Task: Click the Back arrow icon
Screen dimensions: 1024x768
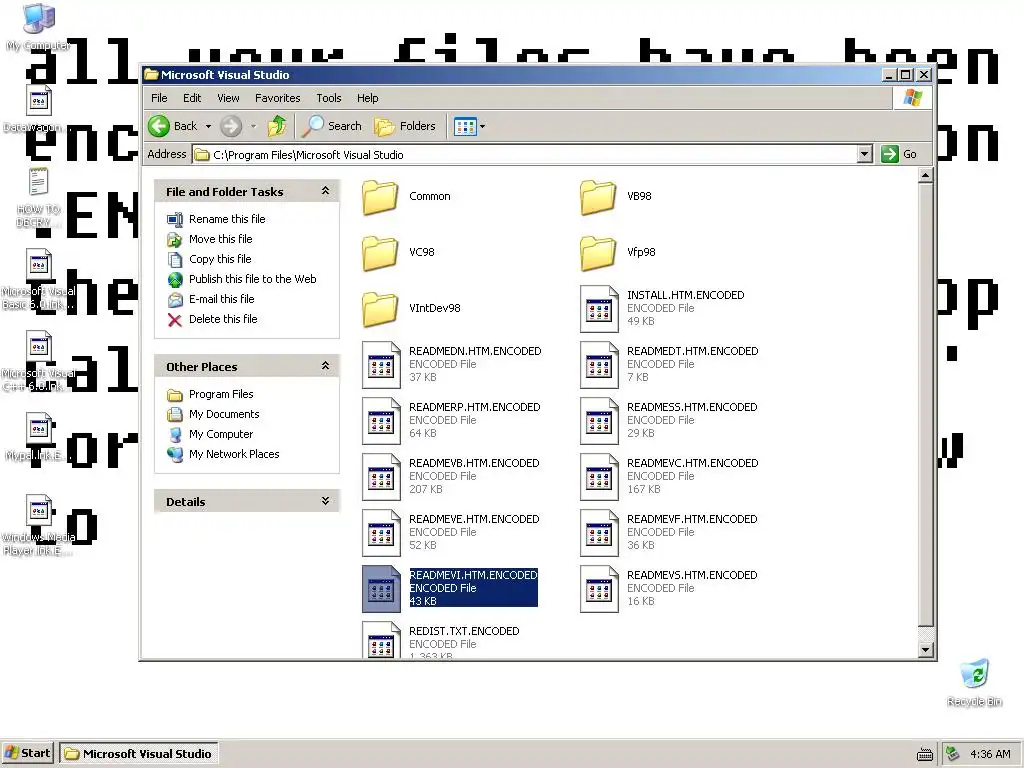Action: (159, 126)
